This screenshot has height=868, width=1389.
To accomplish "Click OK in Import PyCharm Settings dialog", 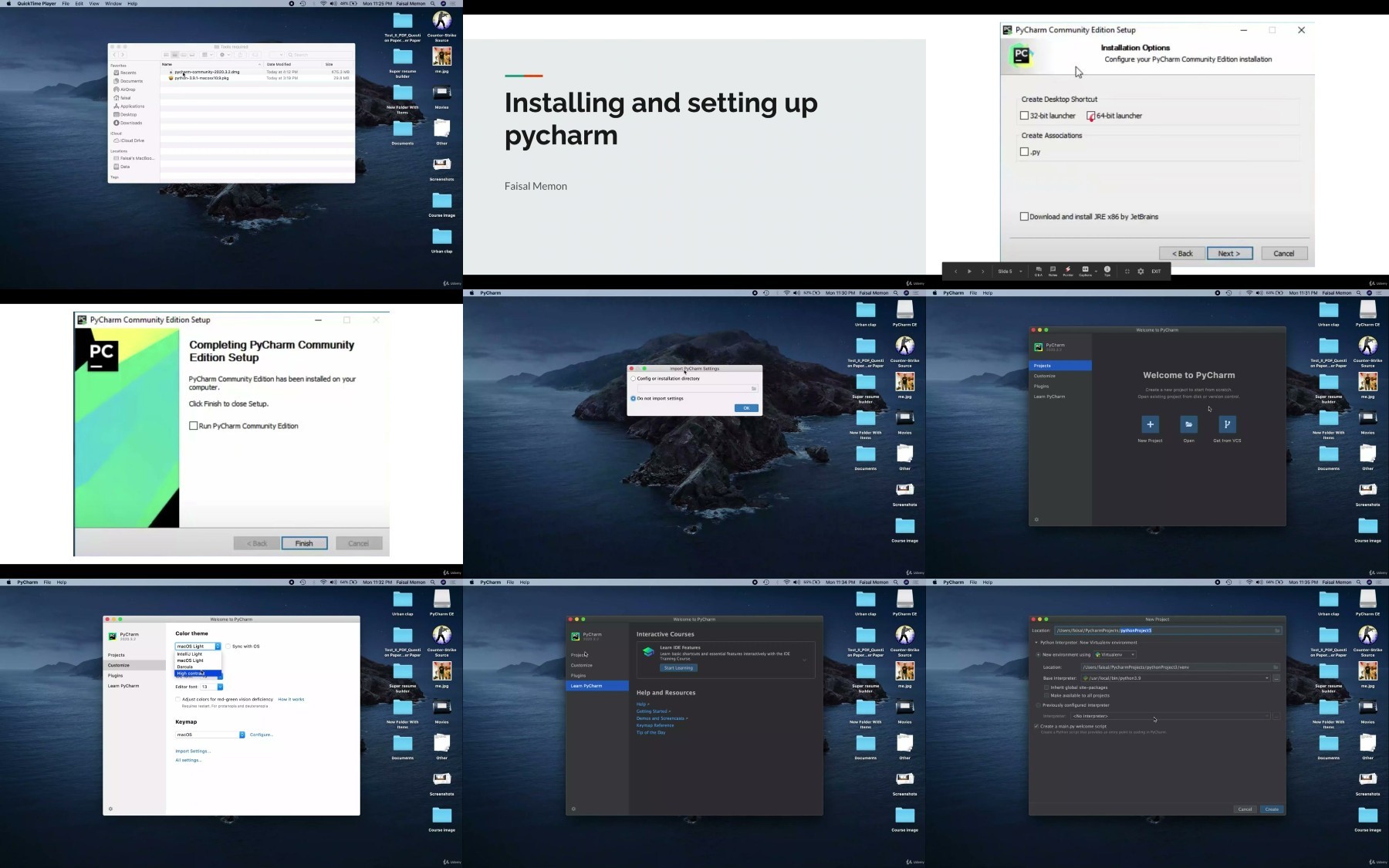I will (746, 408).
